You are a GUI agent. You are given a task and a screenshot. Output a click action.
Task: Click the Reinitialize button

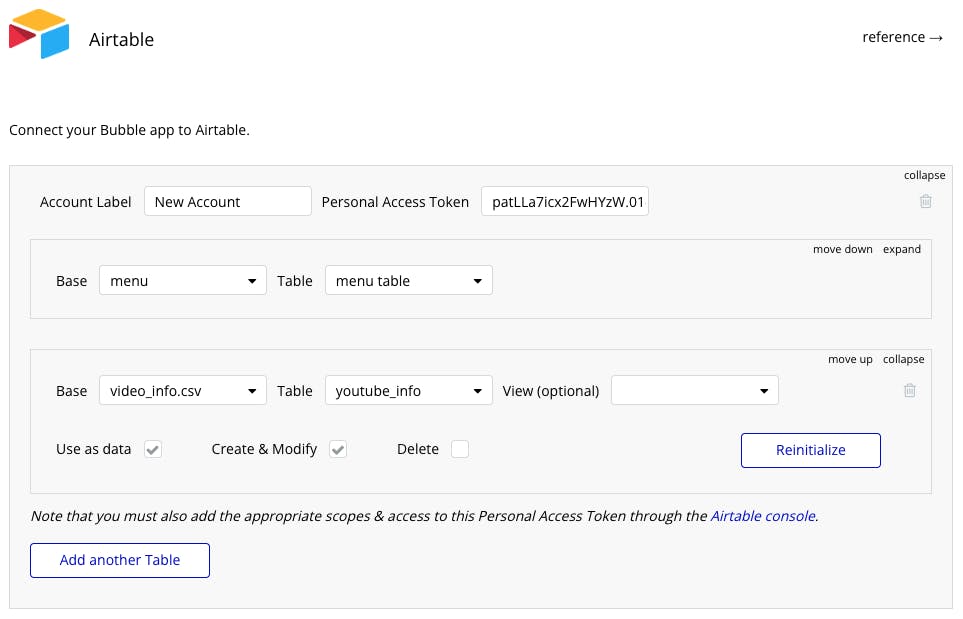pos(811,451)
